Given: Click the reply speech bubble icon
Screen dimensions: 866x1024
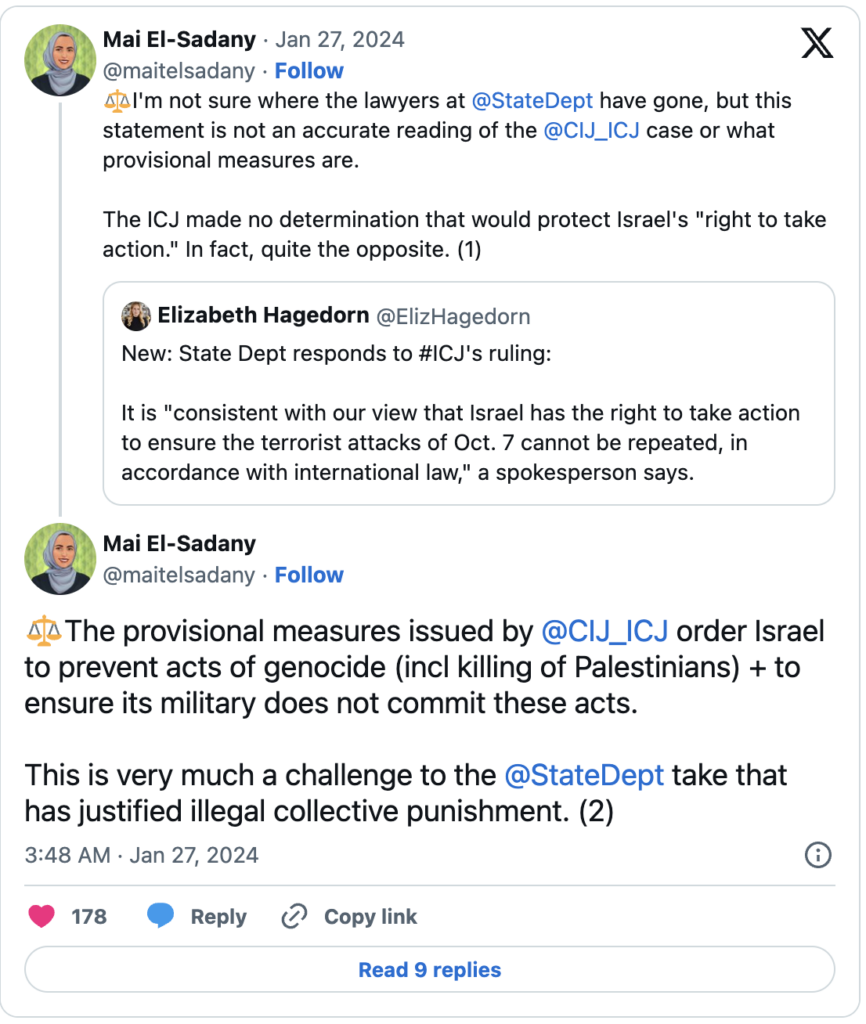Looking at the screenshot, I should tap(161, 916).
